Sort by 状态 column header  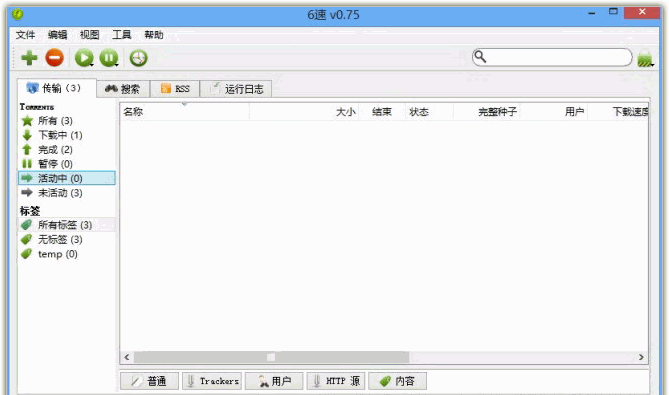[x=429, y=112]
